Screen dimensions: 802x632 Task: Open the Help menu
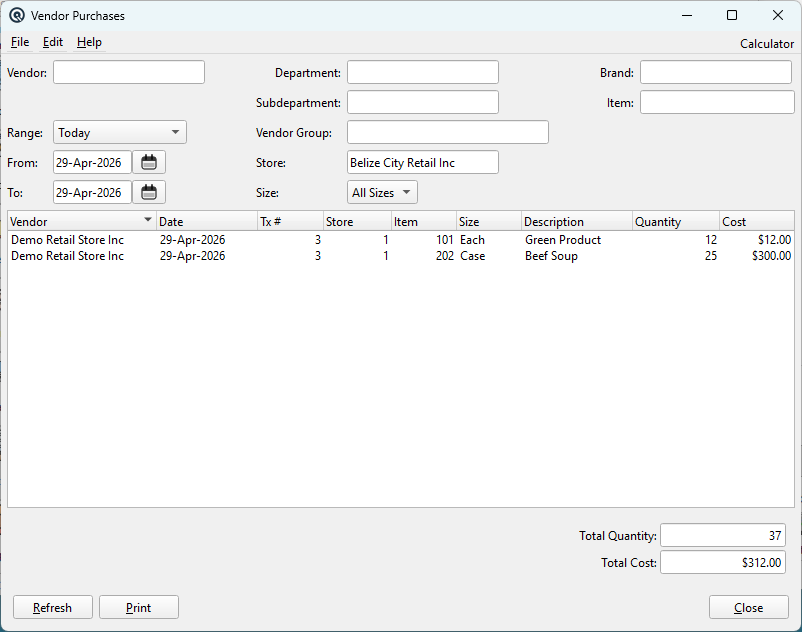[x=89, y=42]
